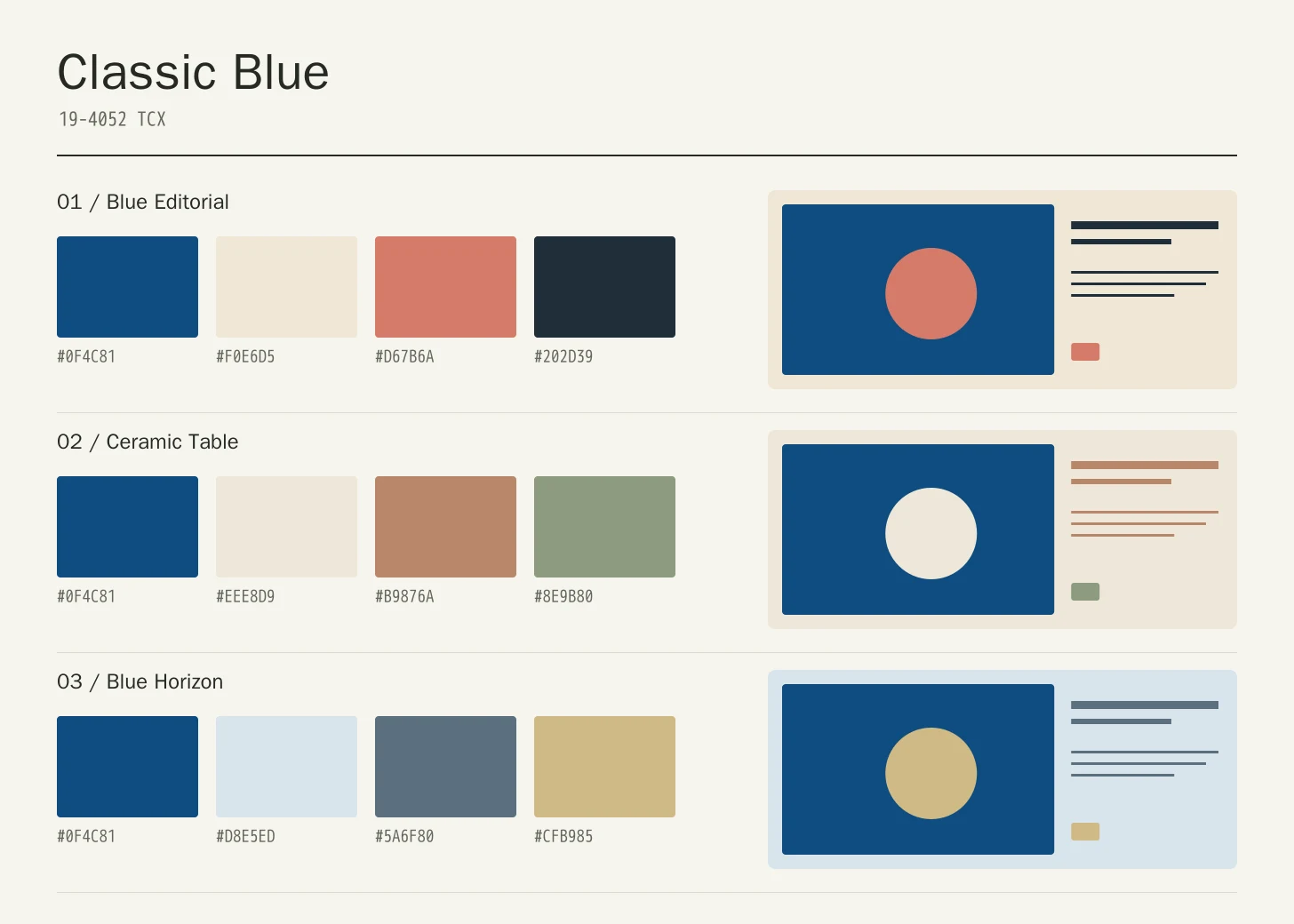Click the "#0F4C81" label under Blue Horizon
Image resolution: width=1294 pixels, height=924 pixels.
pyautogui.click(x=86, y=836)
